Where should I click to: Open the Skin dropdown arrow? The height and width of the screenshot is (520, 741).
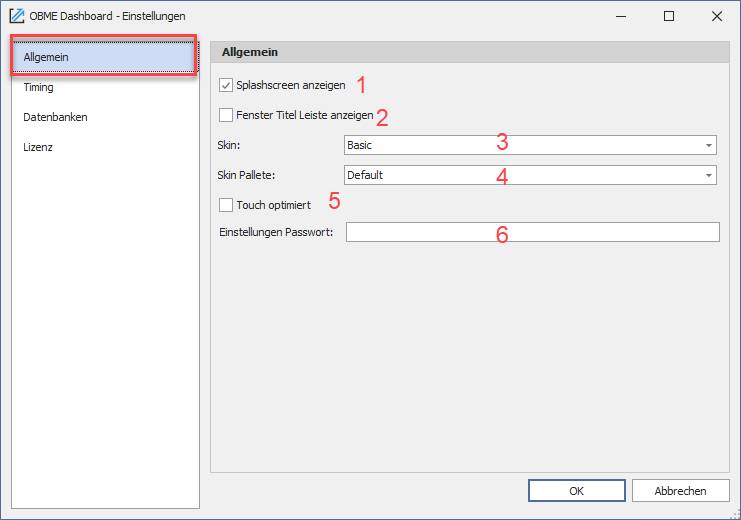pos(708,145)
